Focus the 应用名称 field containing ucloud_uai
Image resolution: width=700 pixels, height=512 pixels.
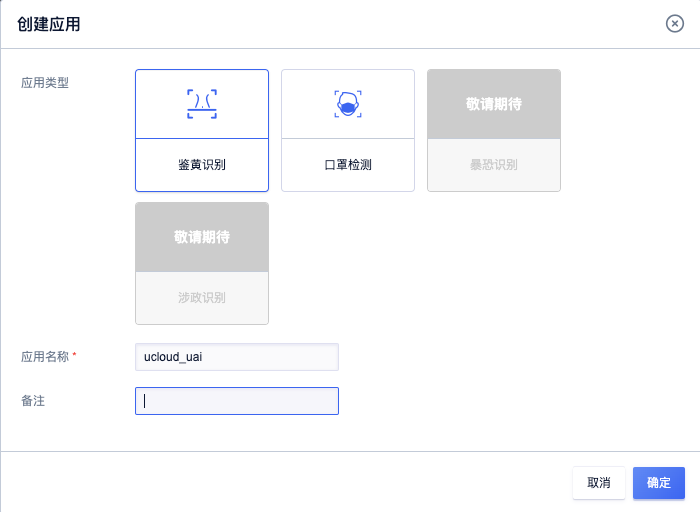237,357
